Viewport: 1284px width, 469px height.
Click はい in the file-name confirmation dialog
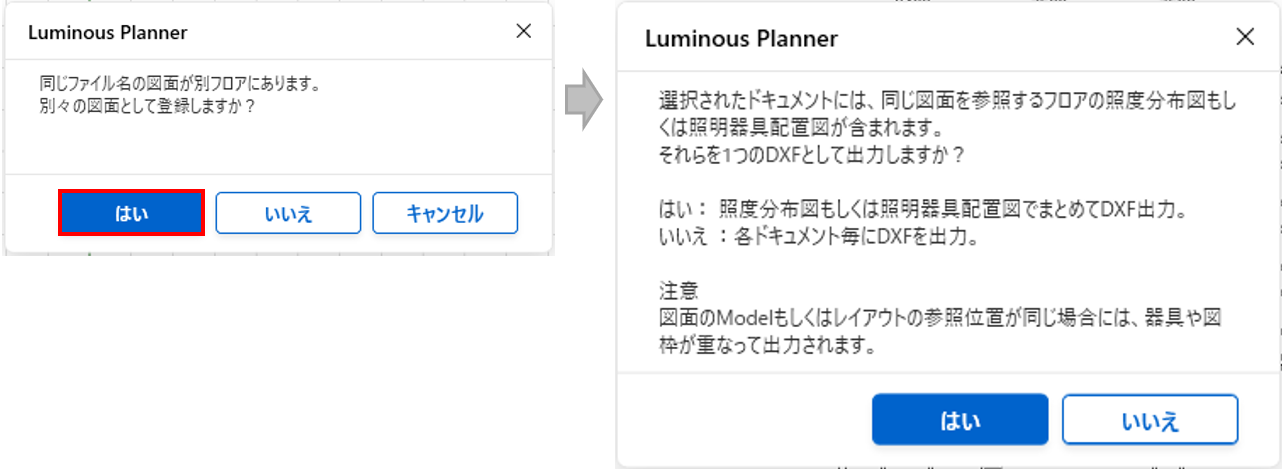[x=132, y=213]
